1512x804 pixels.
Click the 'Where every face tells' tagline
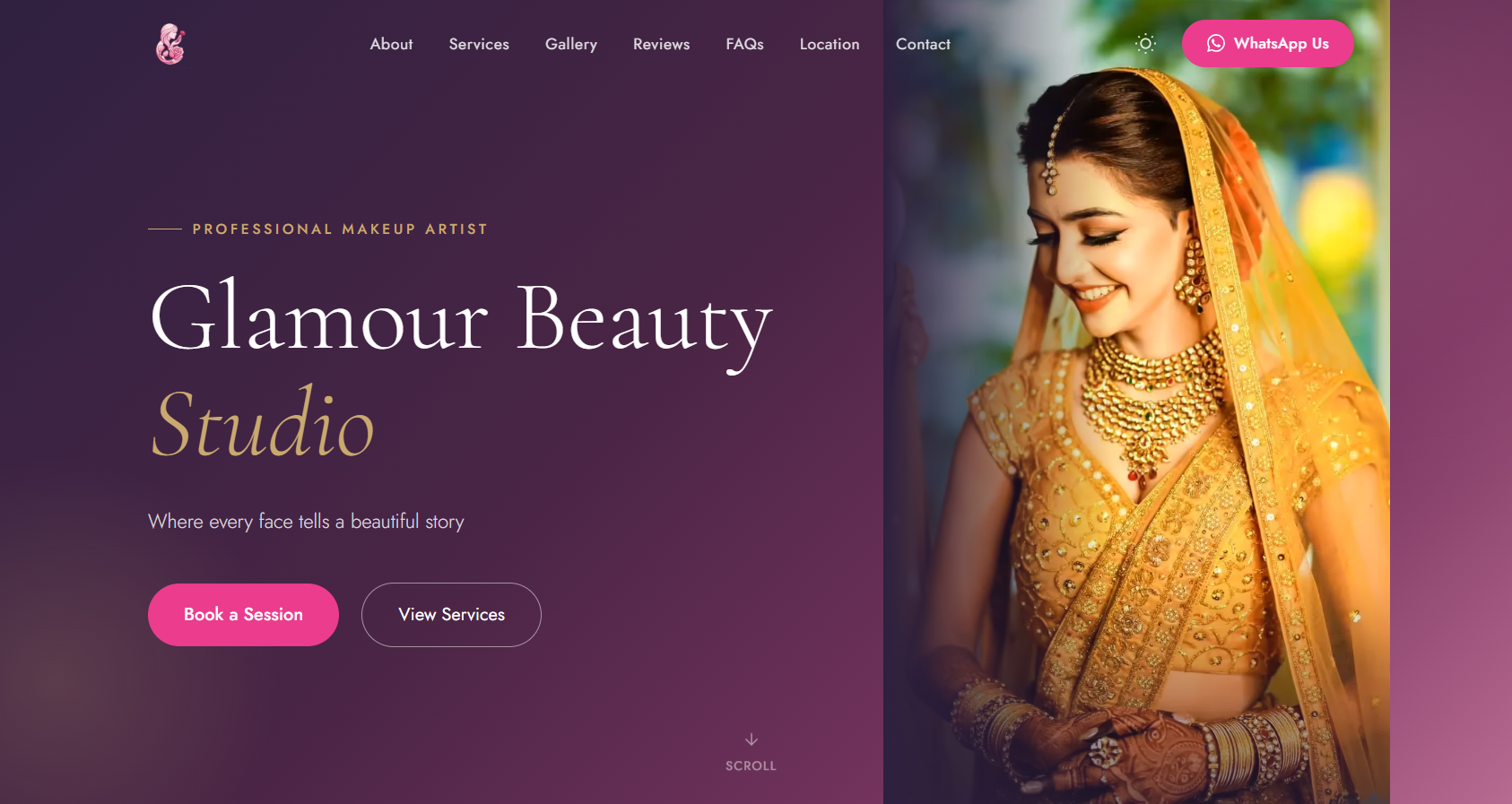[306, 522]
